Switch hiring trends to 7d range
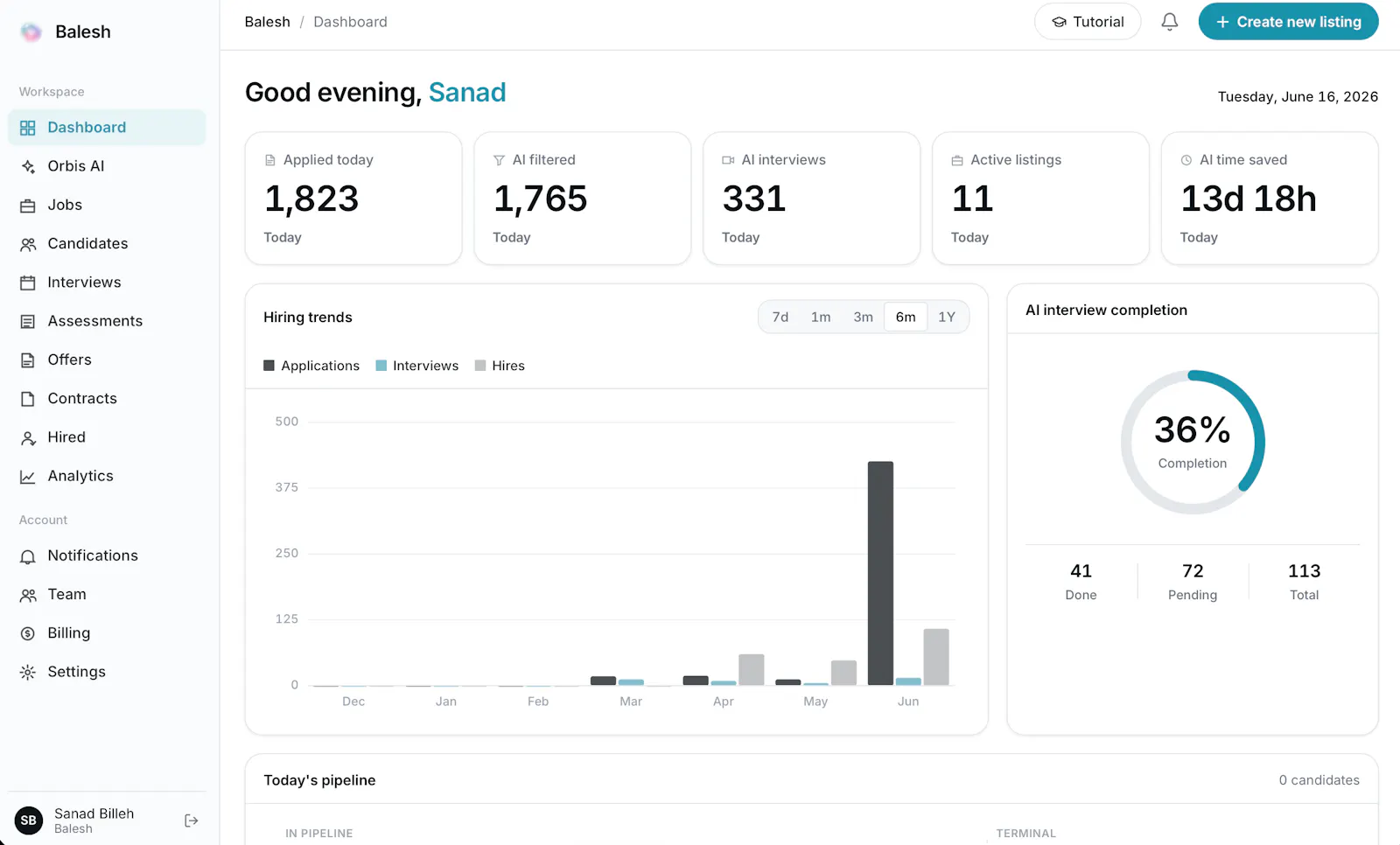Viewport: 1400px width, 845px height. coord(780,317)
